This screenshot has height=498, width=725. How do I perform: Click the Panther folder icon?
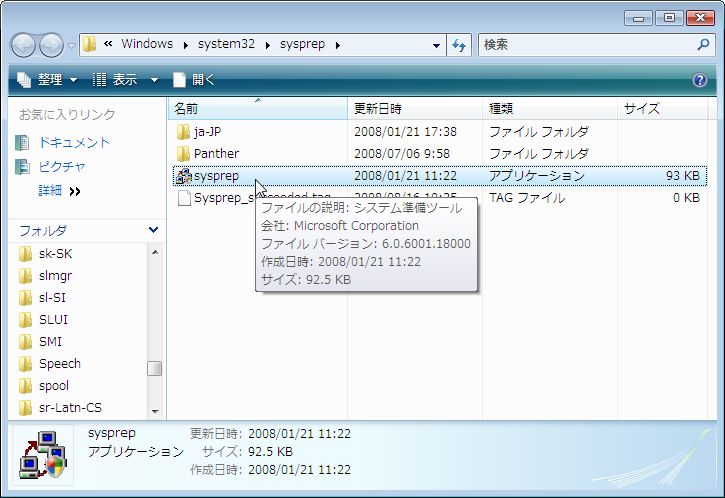[x=183, y=154]
